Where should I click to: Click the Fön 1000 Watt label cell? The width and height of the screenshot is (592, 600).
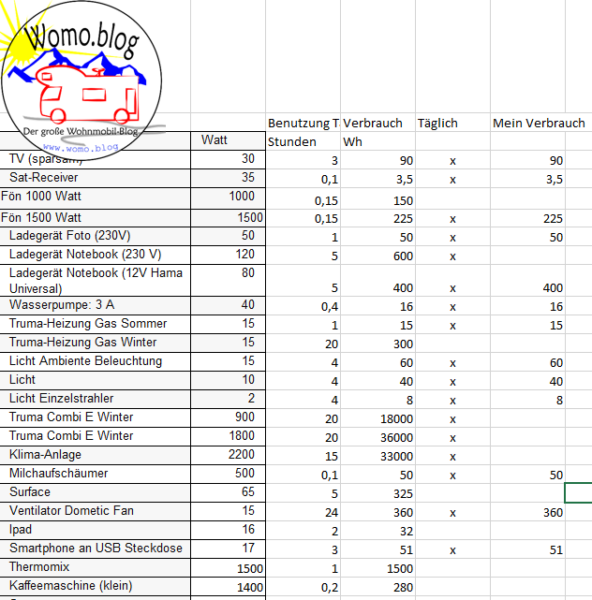pyautogui.click(x=95, y=198)
